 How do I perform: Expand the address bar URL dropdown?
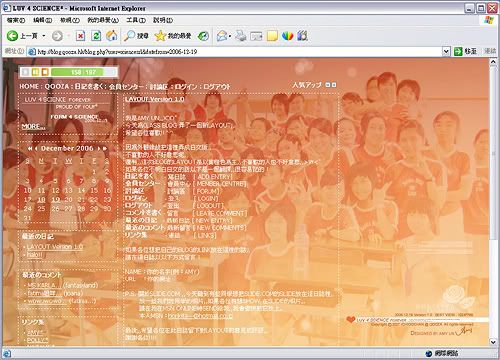point(446,51)
